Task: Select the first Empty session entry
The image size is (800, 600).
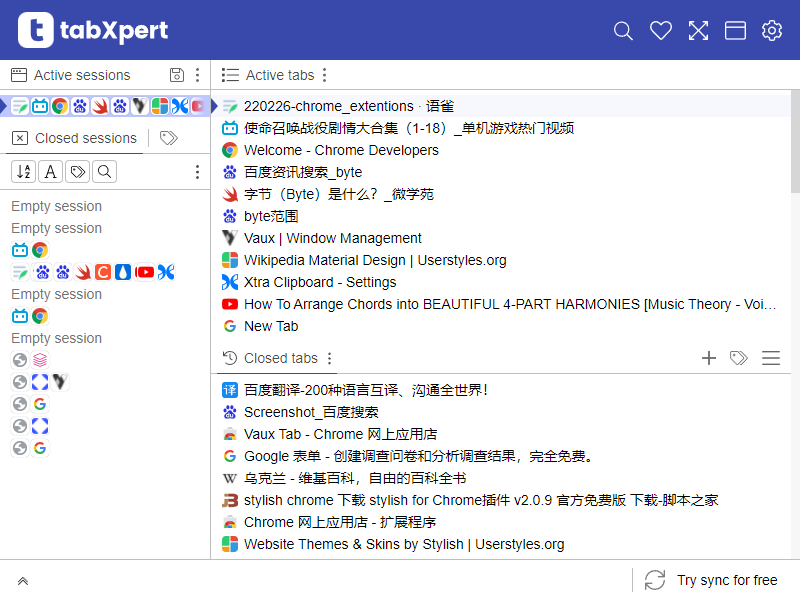Action: pyautogui.click(x=57, y=206)
